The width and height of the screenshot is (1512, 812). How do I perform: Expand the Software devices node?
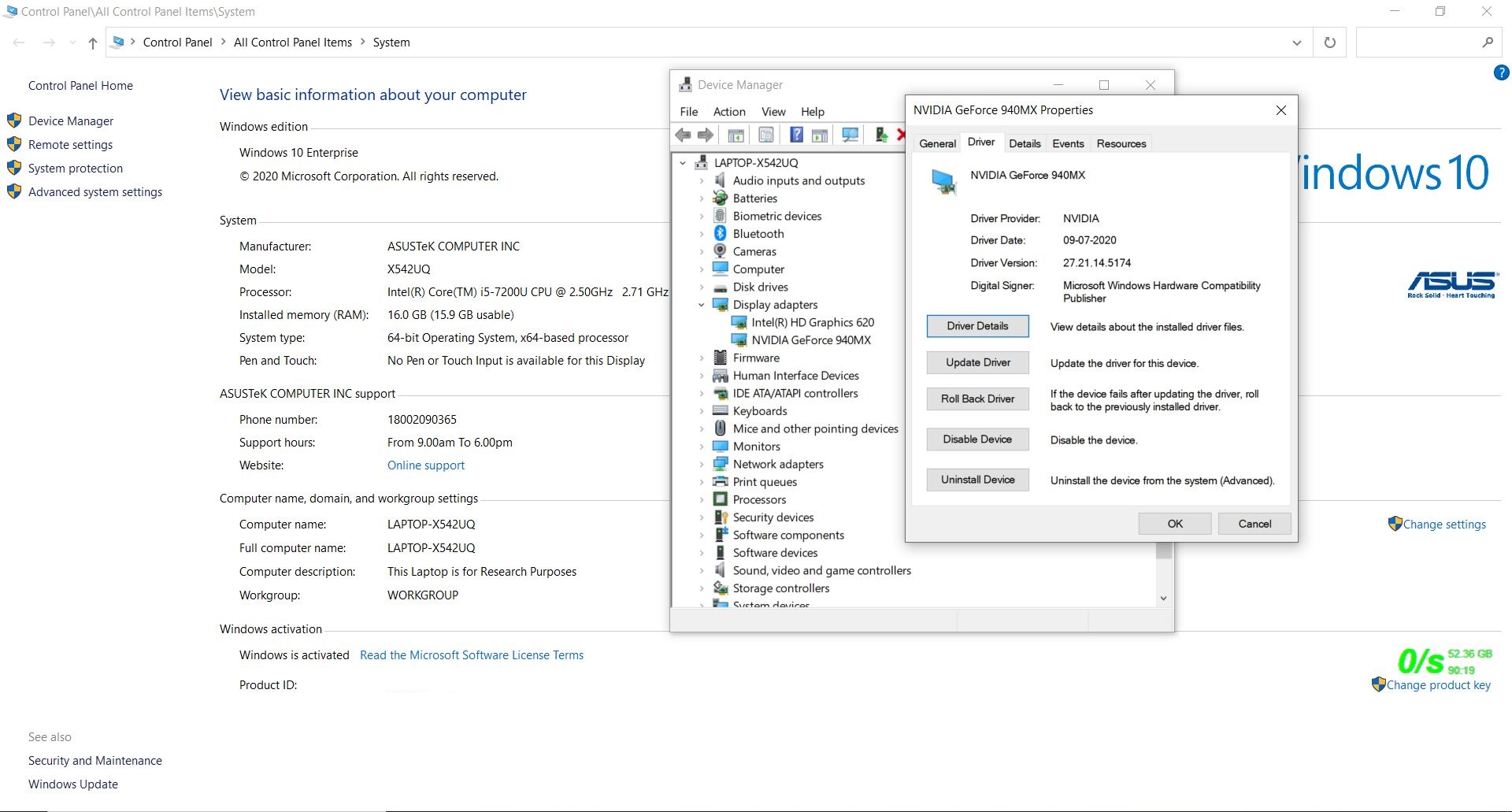click(702, 553)
